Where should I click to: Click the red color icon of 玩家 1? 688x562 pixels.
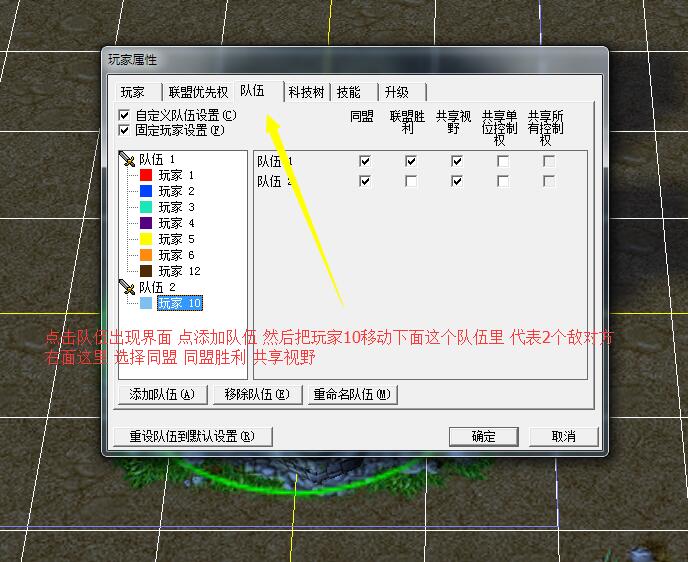[x=146, y=175]
